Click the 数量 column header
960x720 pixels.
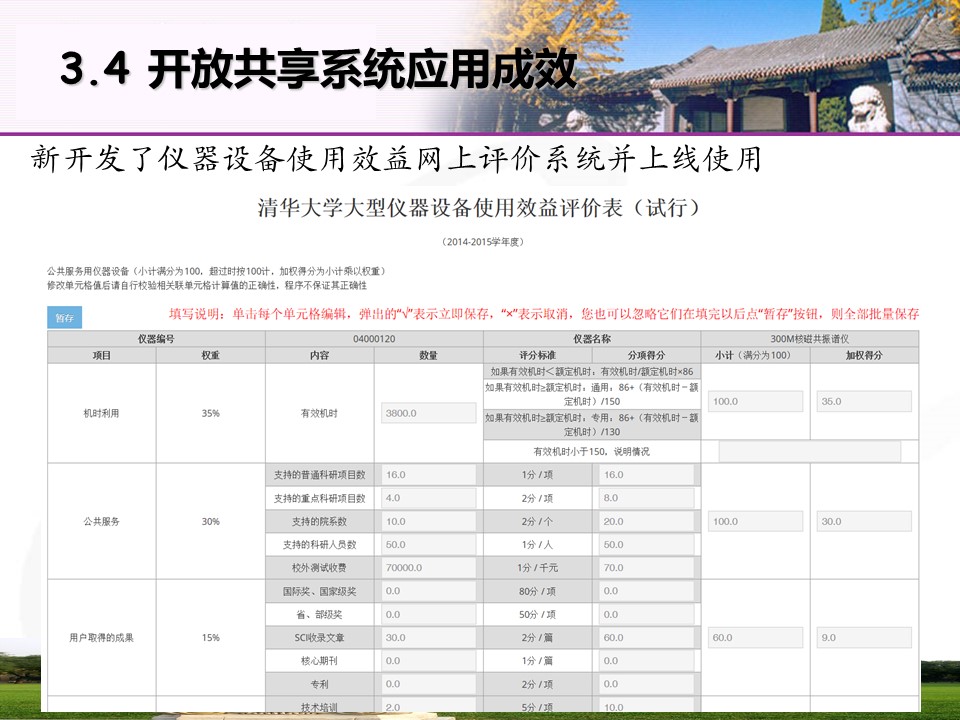[429, 355]
